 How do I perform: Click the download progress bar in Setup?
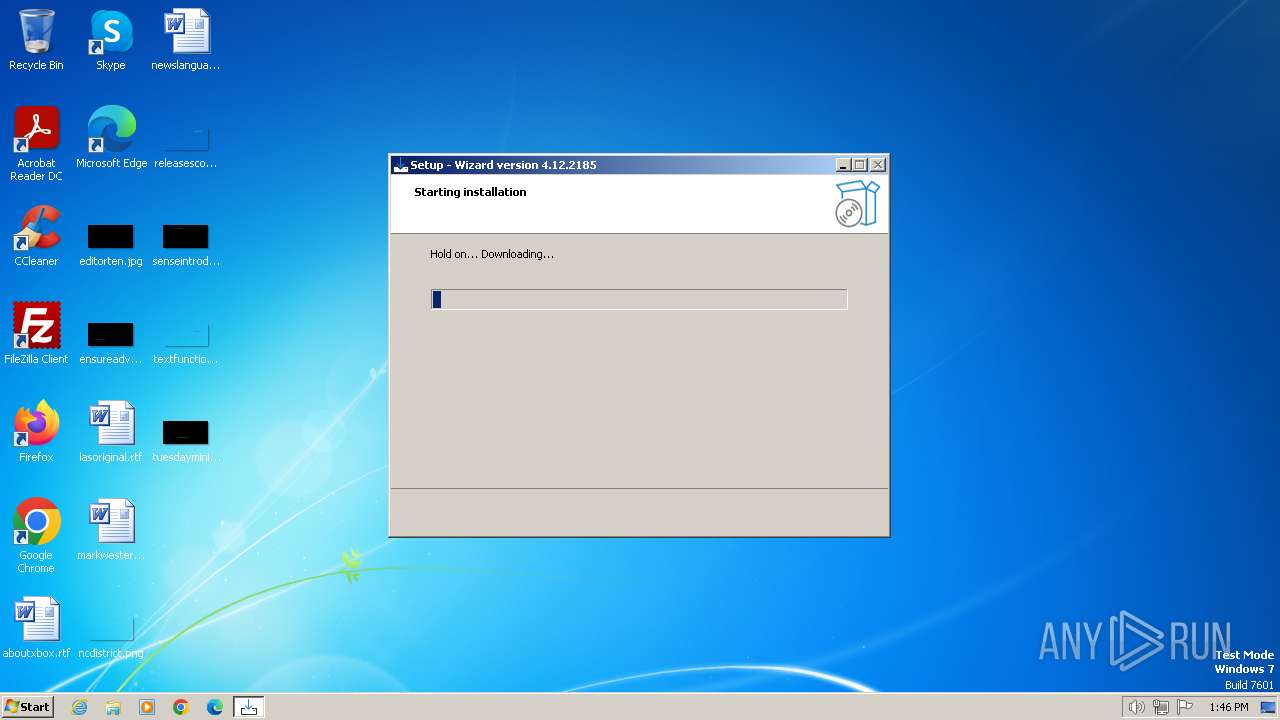click(639, 299)
